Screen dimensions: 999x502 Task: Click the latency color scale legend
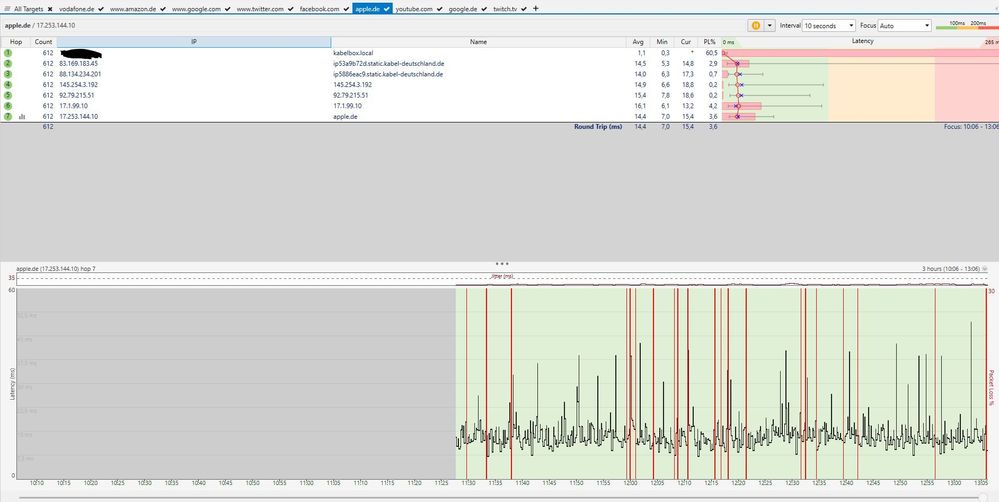click(x=964, y=25)
